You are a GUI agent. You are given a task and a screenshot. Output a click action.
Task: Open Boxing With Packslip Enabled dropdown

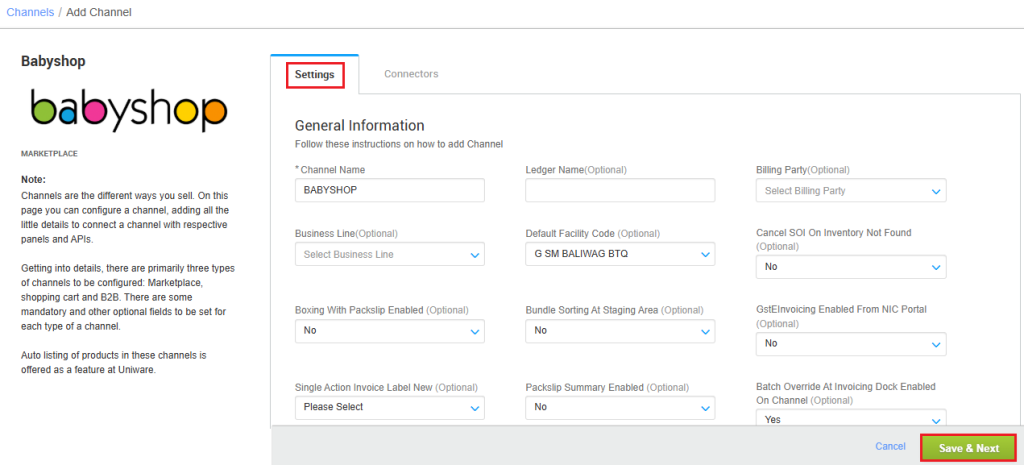coord(390,331)
